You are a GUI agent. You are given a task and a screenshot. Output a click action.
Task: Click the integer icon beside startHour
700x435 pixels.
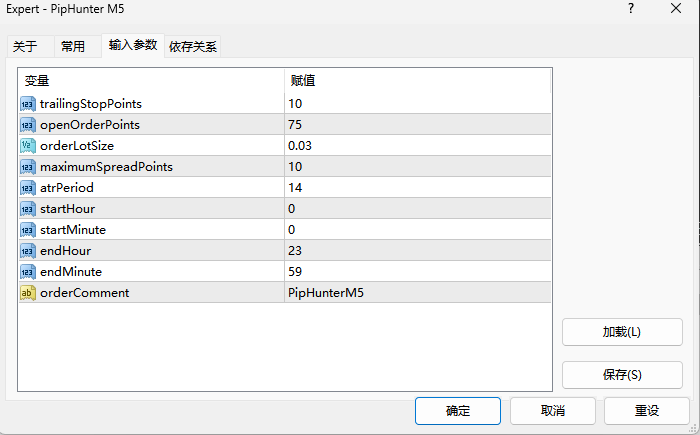pyautogui.click(x=28, y=209)
